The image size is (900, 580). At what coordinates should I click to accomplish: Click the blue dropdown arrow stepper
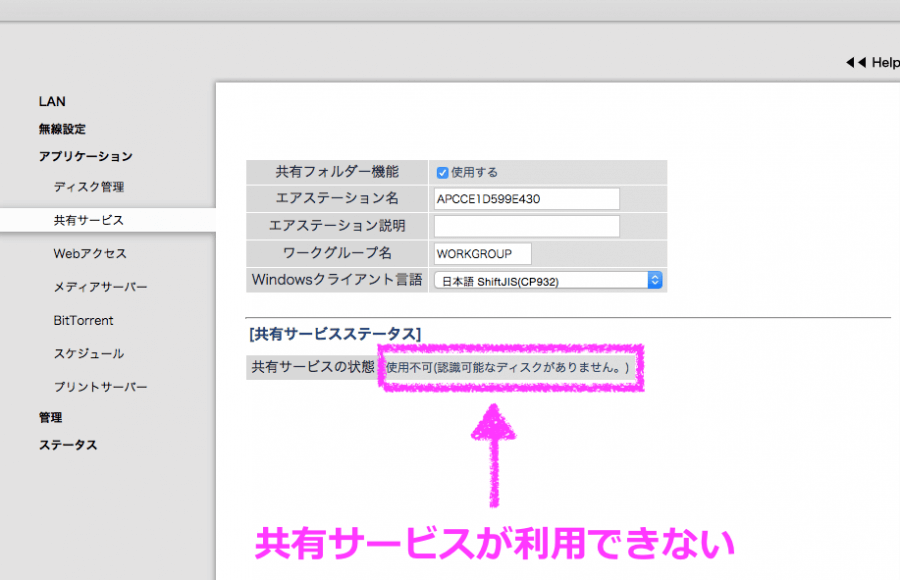coord(655,281)
